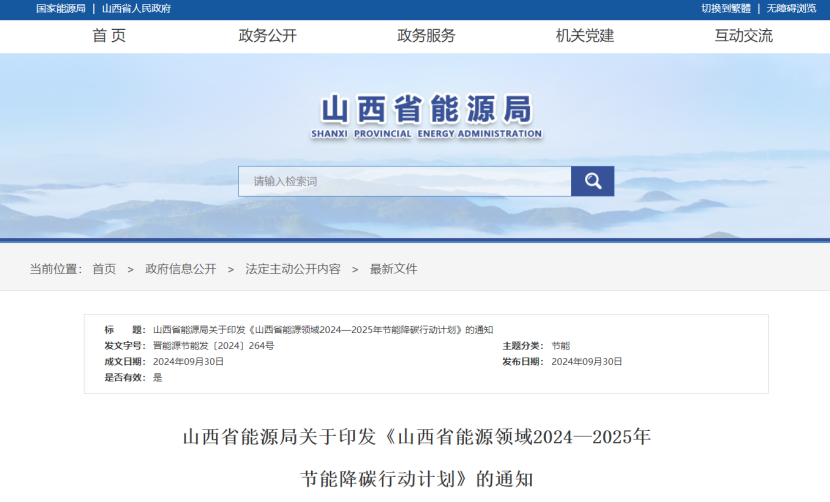Switch language via 切换到繁體
The width and height of the screenshot is (830, 502).
click(725, 8)
